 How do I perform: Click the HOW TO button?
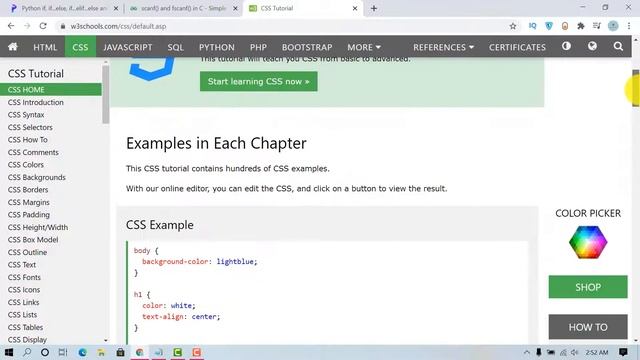coord(588,327)
